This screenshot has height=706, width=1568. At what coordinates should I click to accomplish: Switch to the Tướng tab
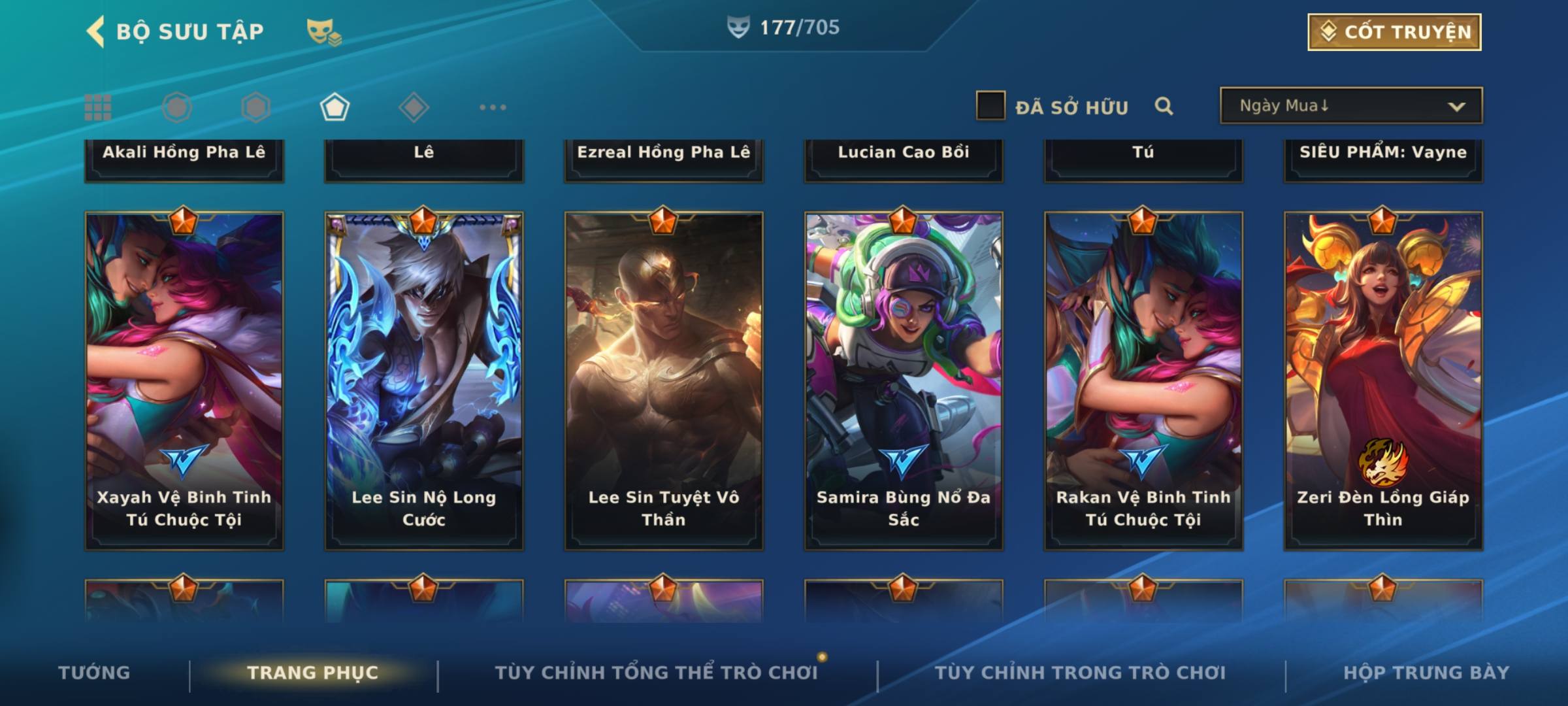point(94,672)
